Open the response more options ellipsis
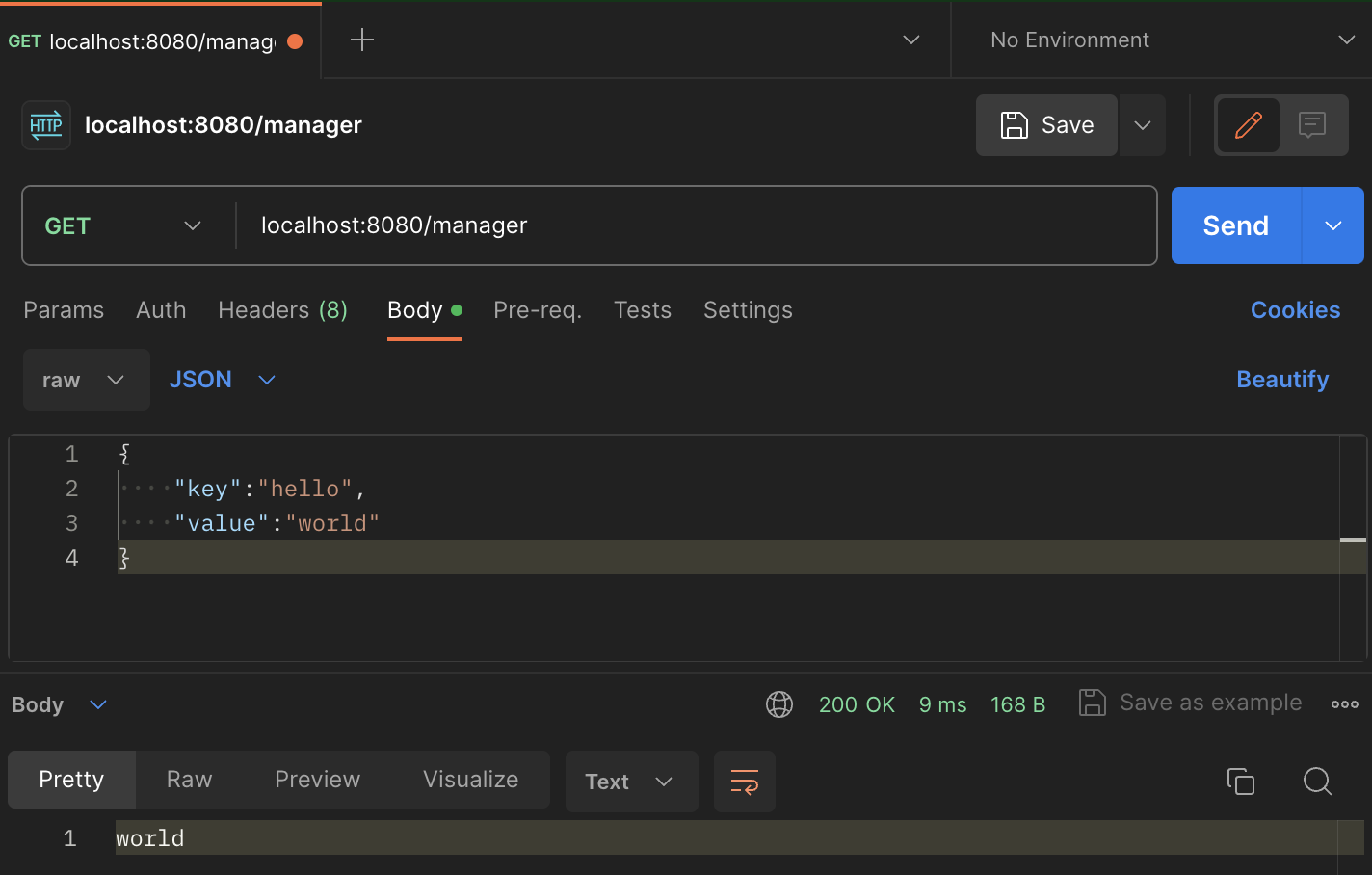Image resolution: width=1372 pixels, height=875 pixels. tap(1344, 704)
